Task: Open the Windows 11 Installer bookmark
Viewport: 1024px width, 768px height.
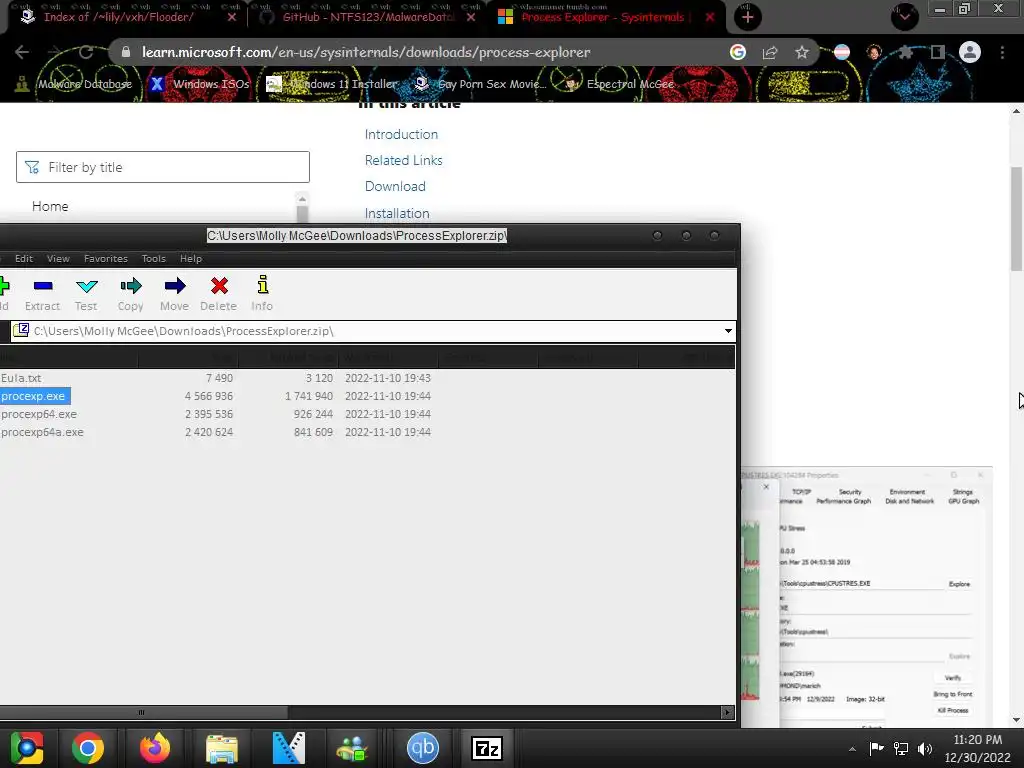Action: (332, 84)
